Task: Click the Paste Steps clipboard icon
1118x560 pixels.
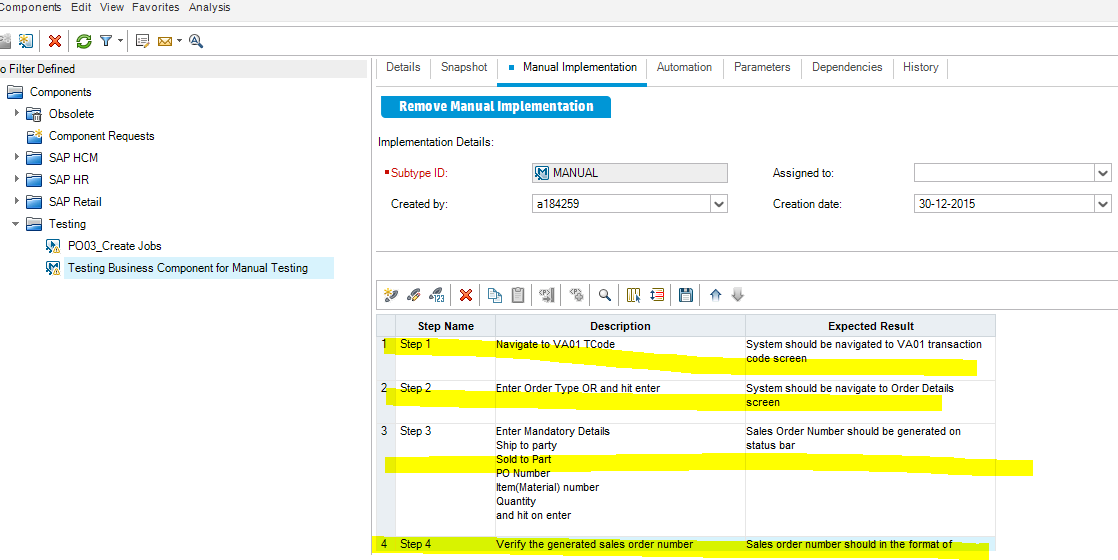Action: (518, 295)
